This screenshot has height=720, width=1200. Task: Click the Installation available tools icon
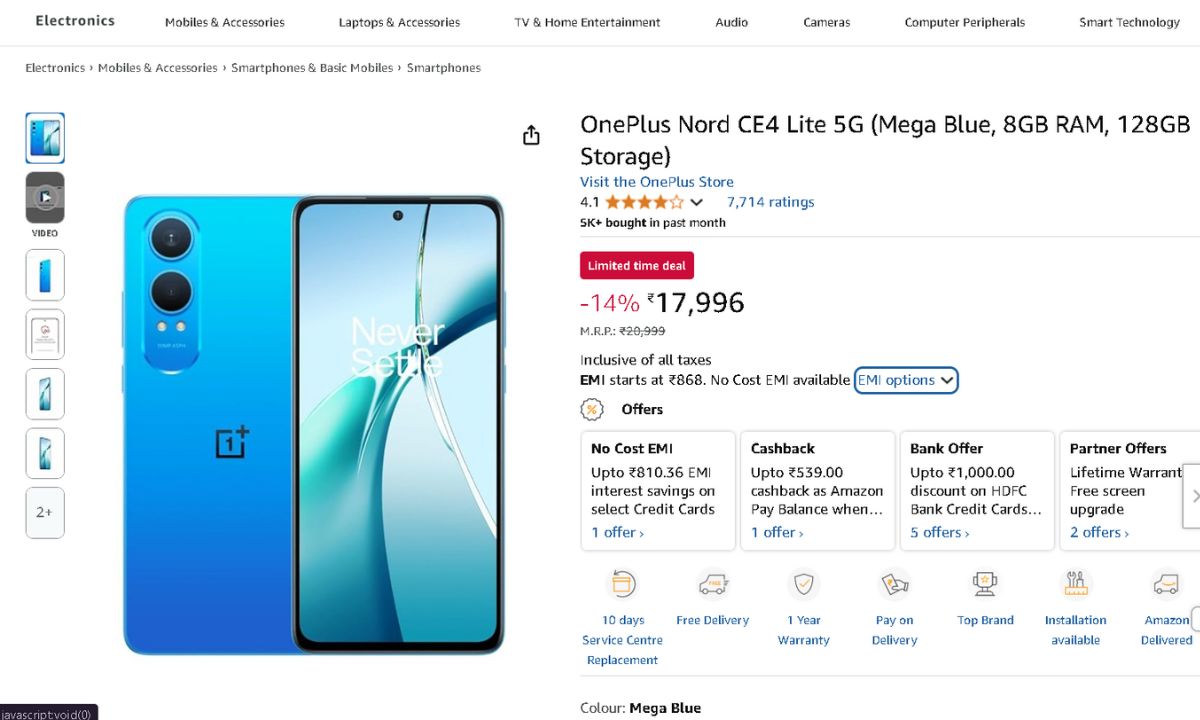click(x=1075, y=584)
